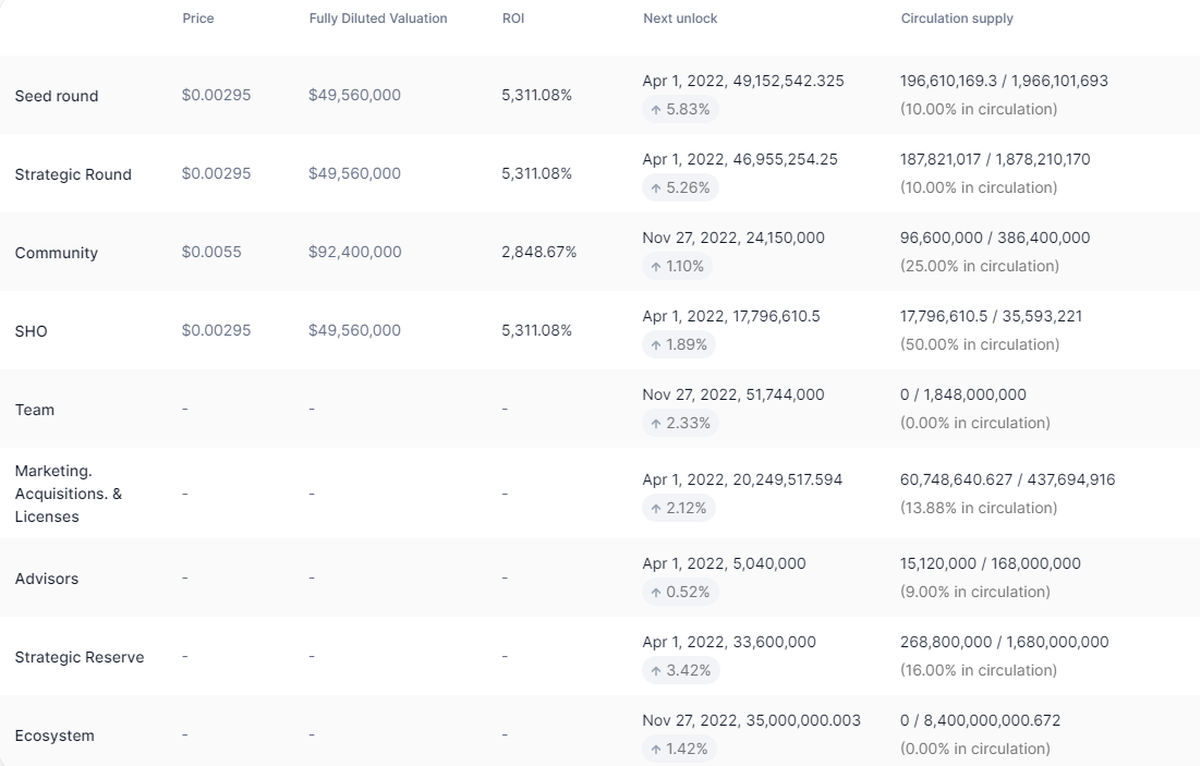Image resolution: width=1200 pixels, height=766 pixels.
Task: Open the Community allocation row label
Action: tap(56, 253)
